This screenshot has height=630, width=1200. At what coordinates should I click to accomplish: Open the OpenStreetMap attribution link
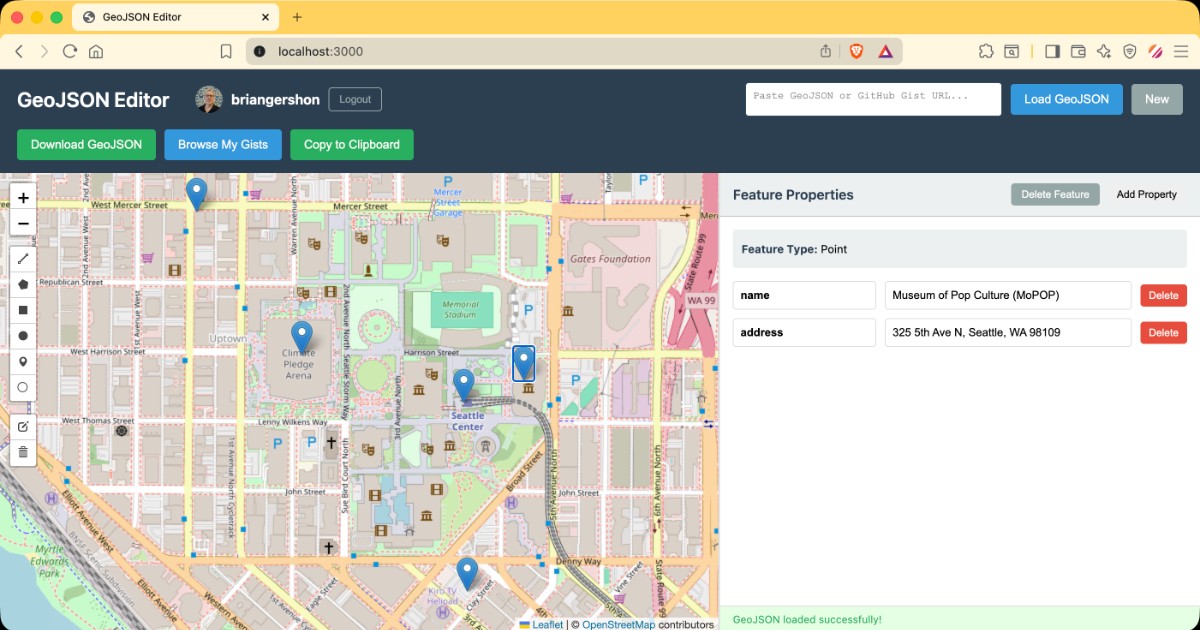click(618, 624)
